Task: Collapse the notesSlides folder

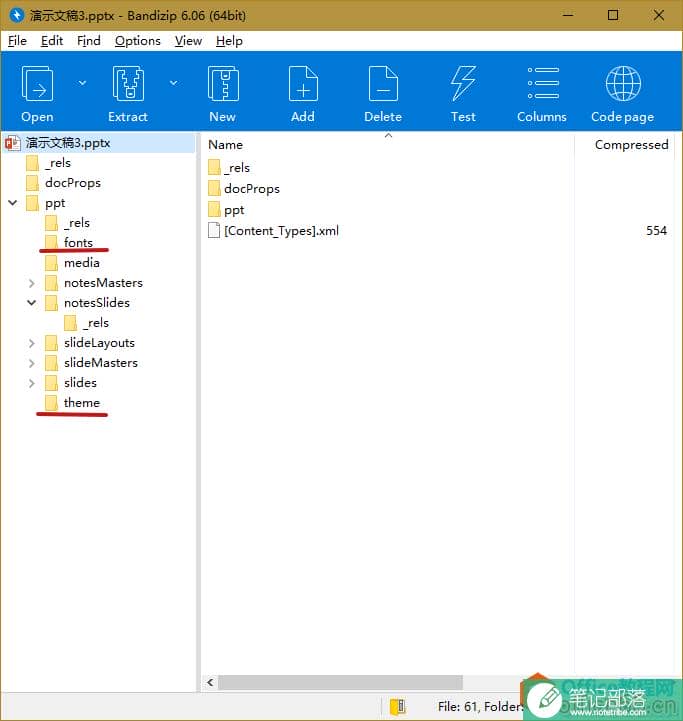Action: pyautogui.click(x=31, y=303)
